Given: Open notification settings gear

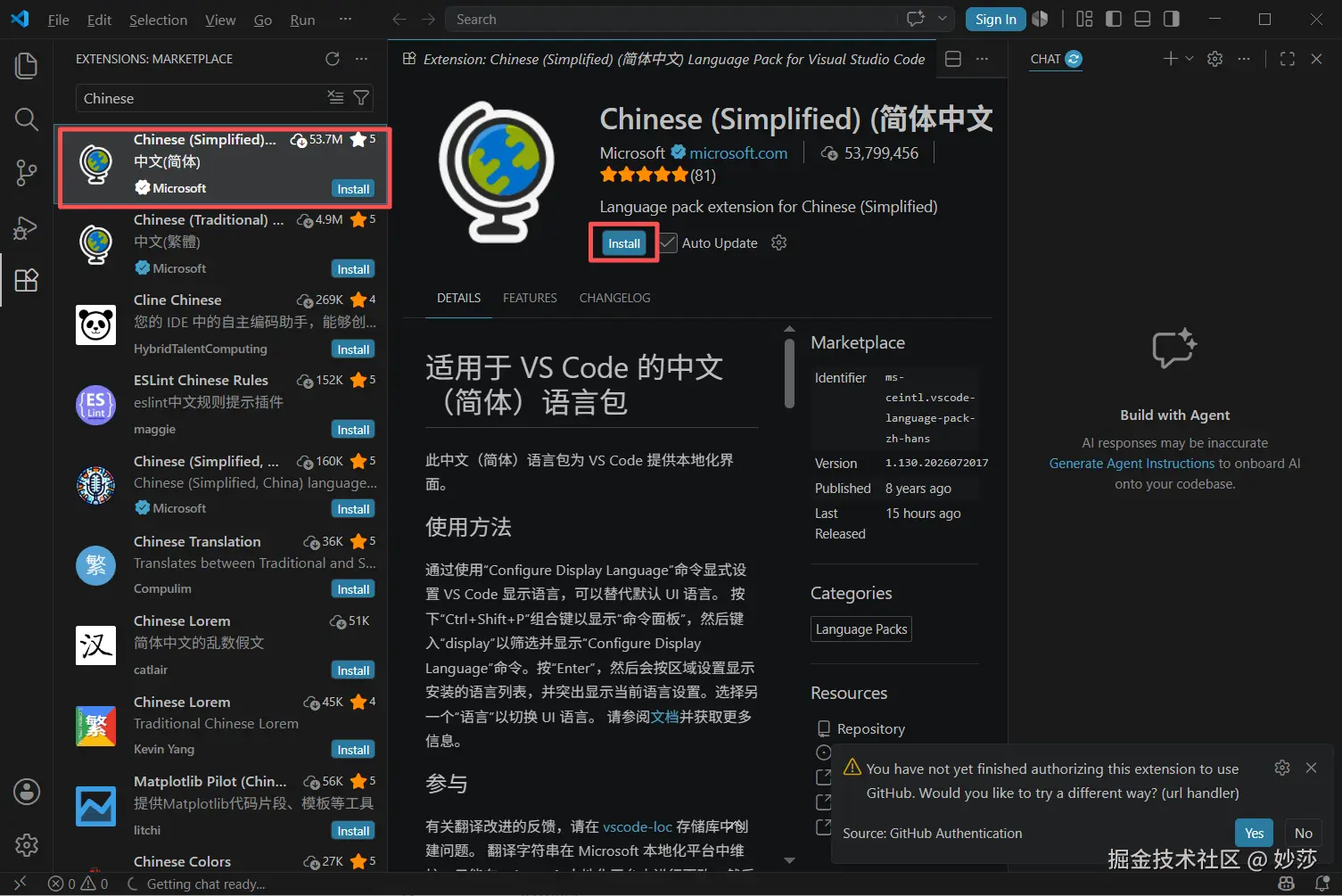Looking at the screenshot, I should 1282,768.
